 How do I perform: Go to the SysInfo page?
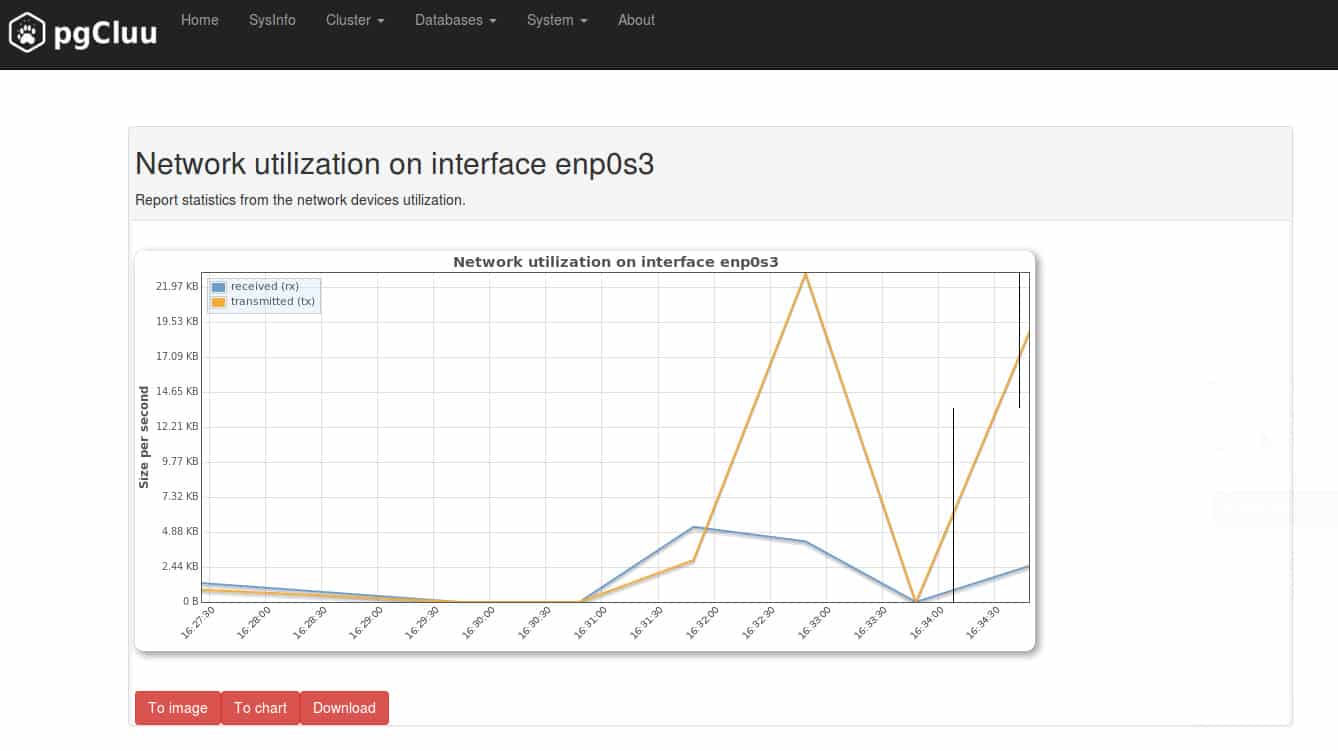(272, 20)
